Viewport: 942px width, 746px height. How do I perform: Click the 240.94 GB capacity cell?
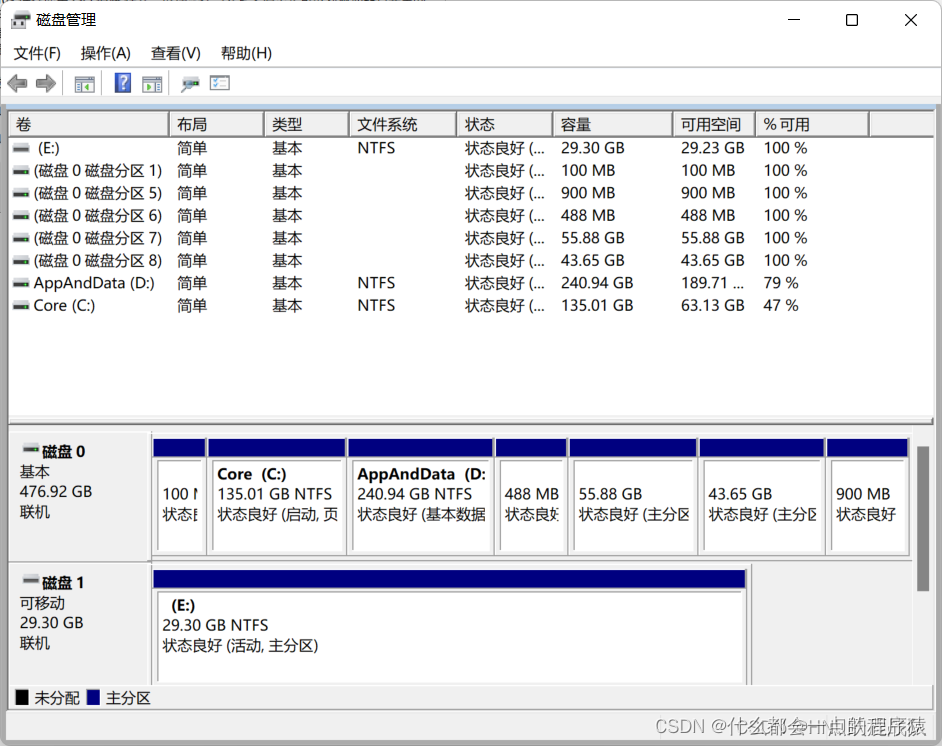click(597, 284)
